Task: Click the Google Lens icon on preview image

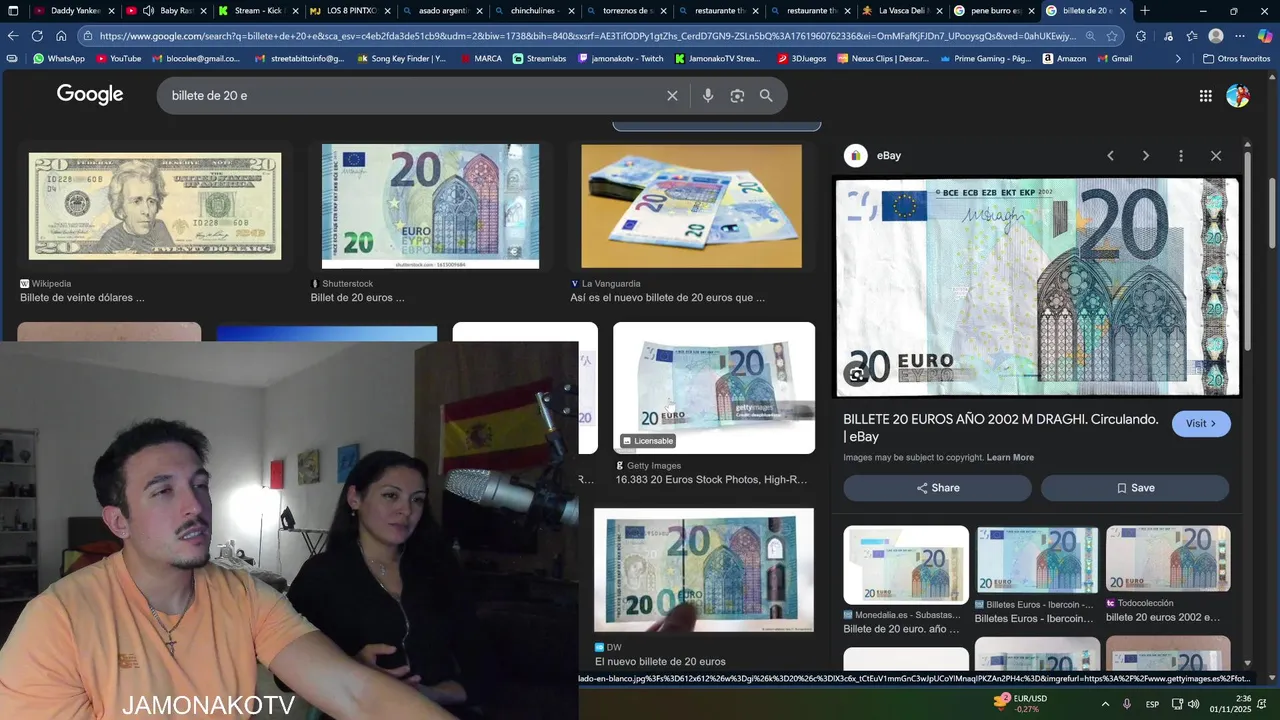Action: (857, 375)
